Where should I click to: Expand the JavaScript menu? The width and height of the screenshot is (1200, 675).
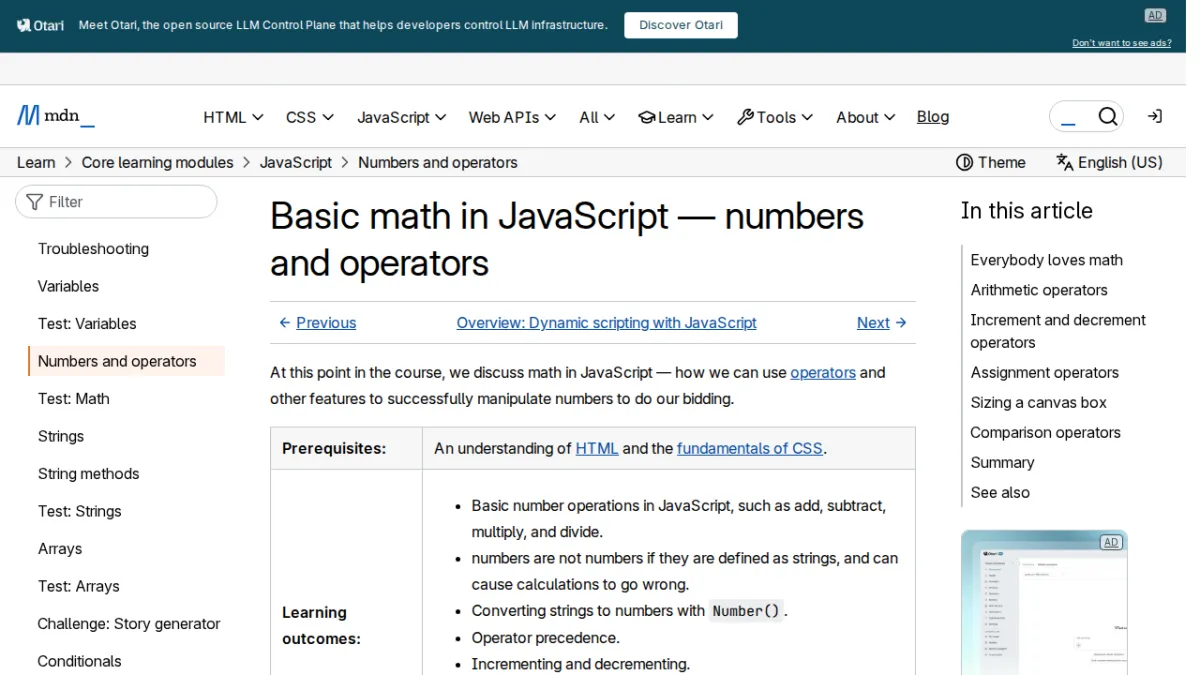point(402,117)
